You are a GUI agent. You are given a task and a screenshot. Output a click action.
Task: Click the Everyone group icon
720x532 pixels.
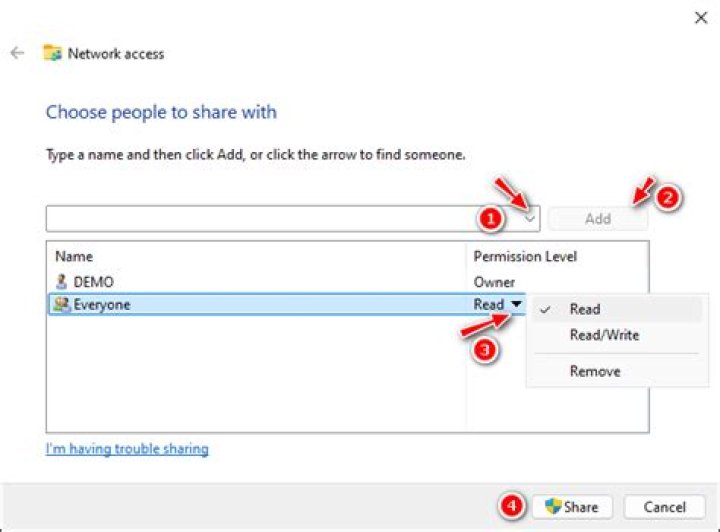click(x=62, y=305)
